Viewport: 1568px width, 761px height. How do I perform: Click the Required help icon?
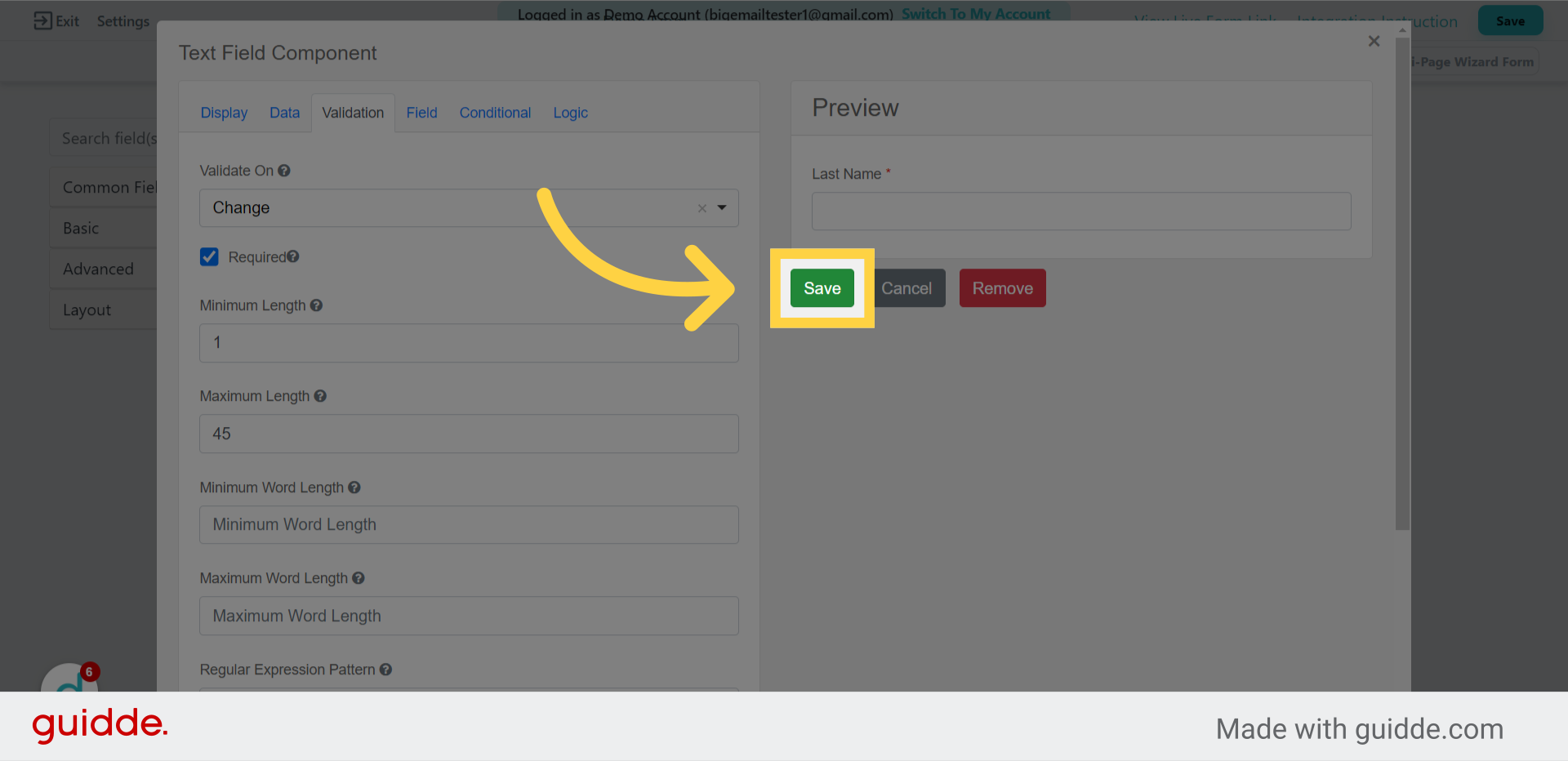point(293,256)
